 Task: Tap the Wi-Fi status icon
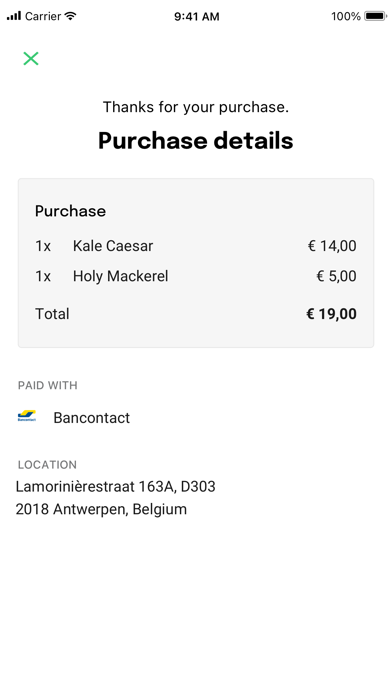point(70,16)
